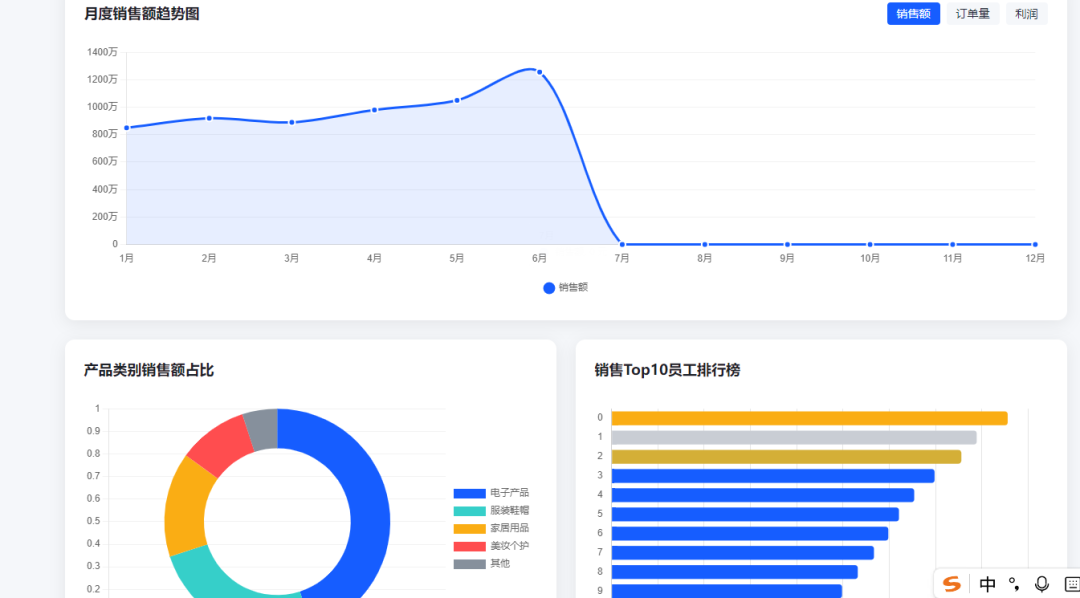Switch to the 销售额 tab button
The width and height of the screenshot is (1080, 598).
coord(913,14)
